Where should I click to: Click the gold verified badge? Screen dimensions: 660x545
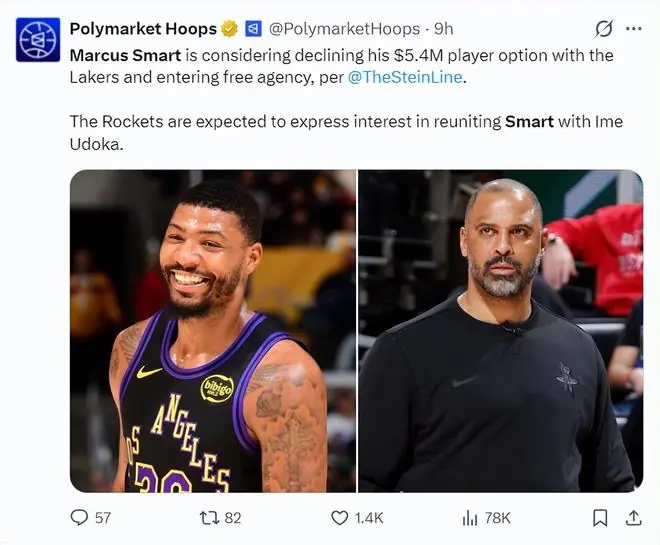(229, 29)
